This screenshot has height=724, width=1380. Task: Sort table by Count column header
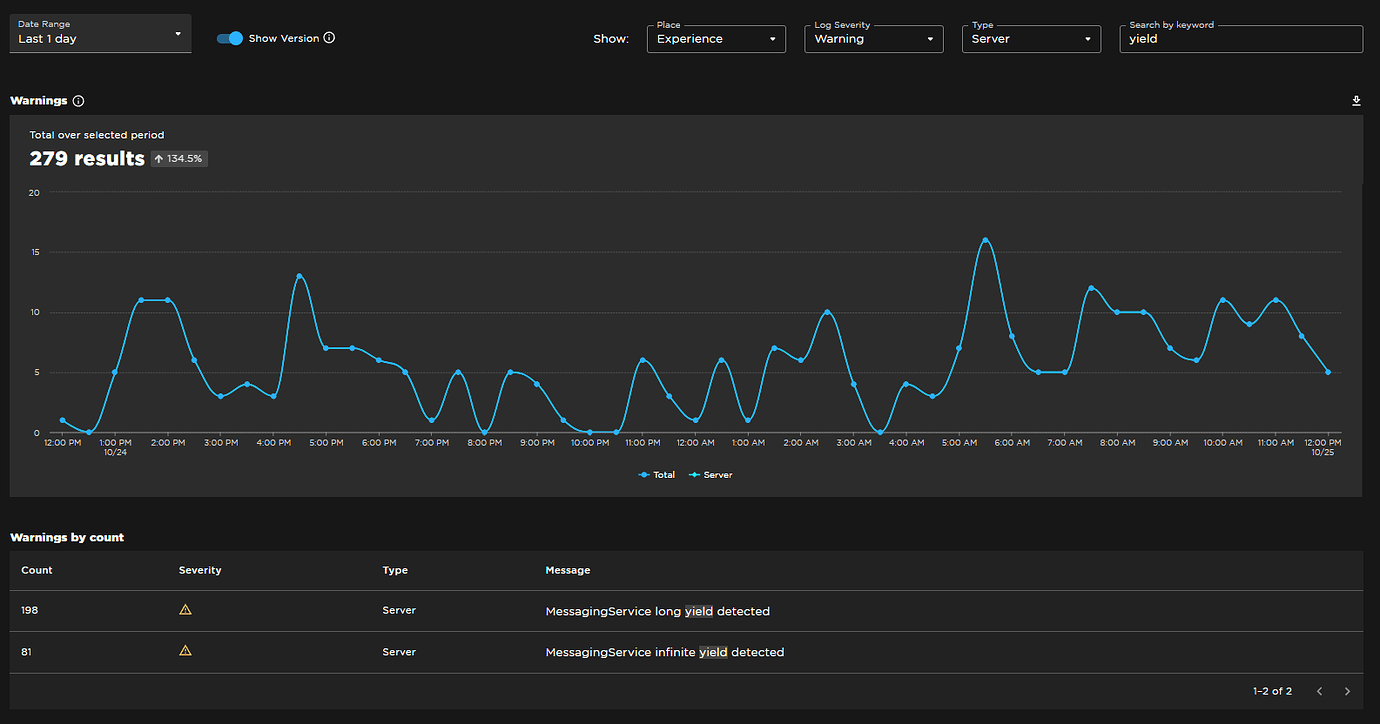tap(37, 570)
